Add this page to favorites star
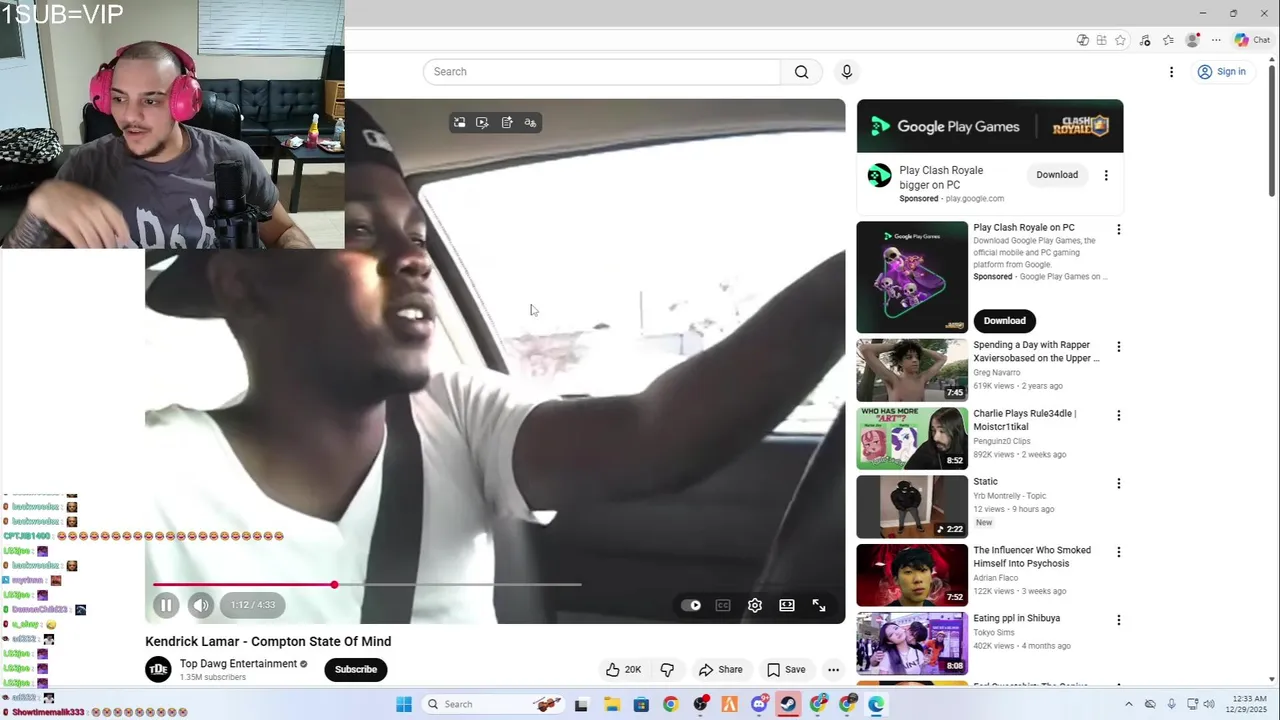 point(1121,40)
